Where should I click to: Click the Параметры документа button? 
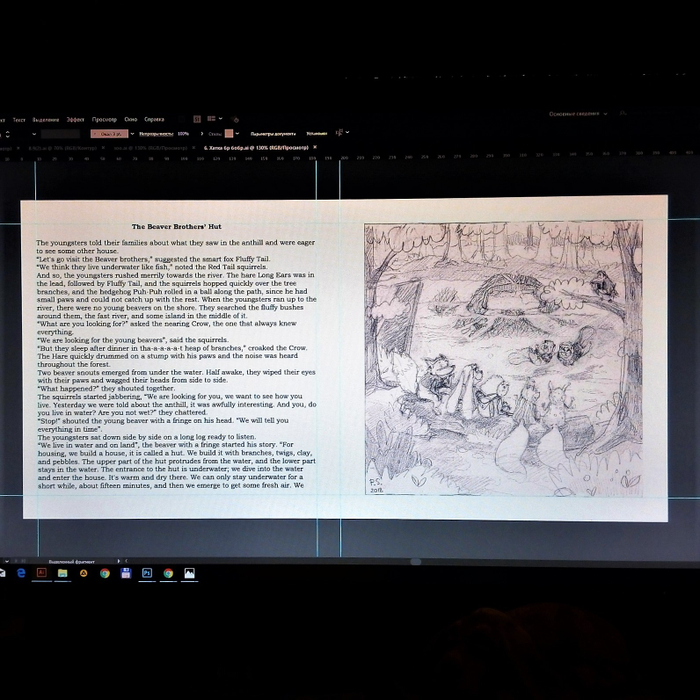click(273, 133)
